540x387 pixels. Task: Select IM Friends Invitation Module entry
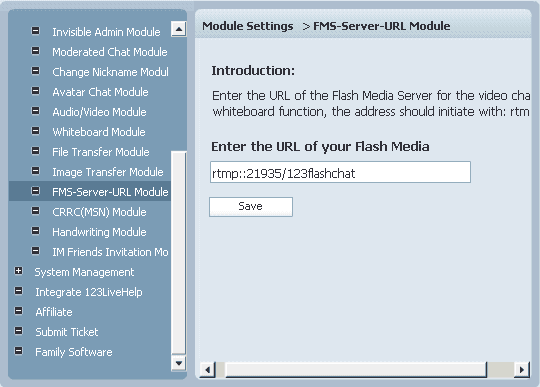[x=110, y=252]
